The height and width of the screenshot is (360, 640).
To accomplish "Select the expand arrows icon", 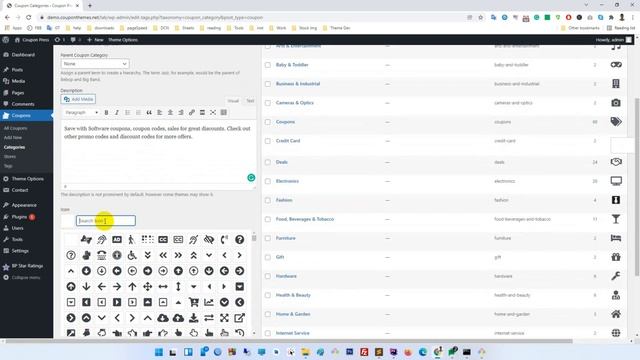I will pos(224,318).
